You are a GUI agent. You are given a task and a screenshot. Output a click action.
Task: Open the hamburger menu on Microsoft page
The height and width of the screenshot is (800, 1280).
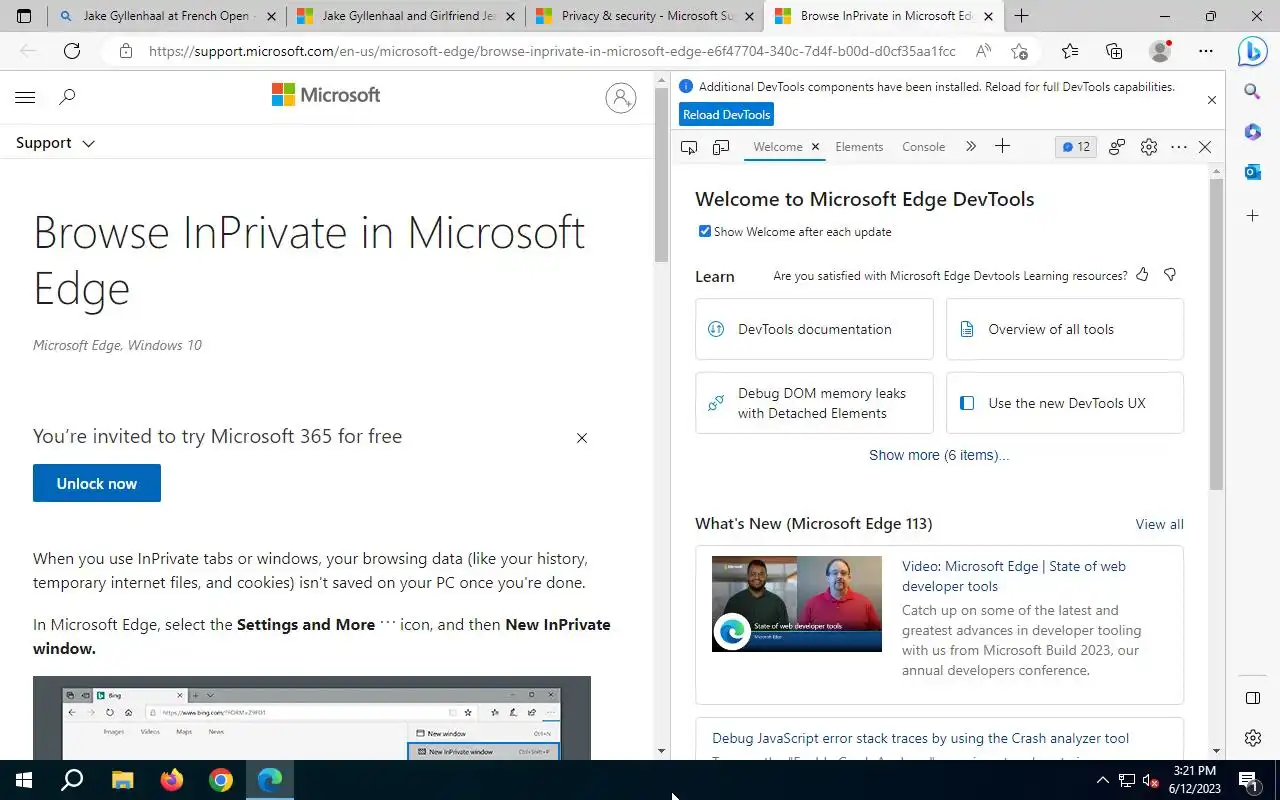[x=25, y=97]
